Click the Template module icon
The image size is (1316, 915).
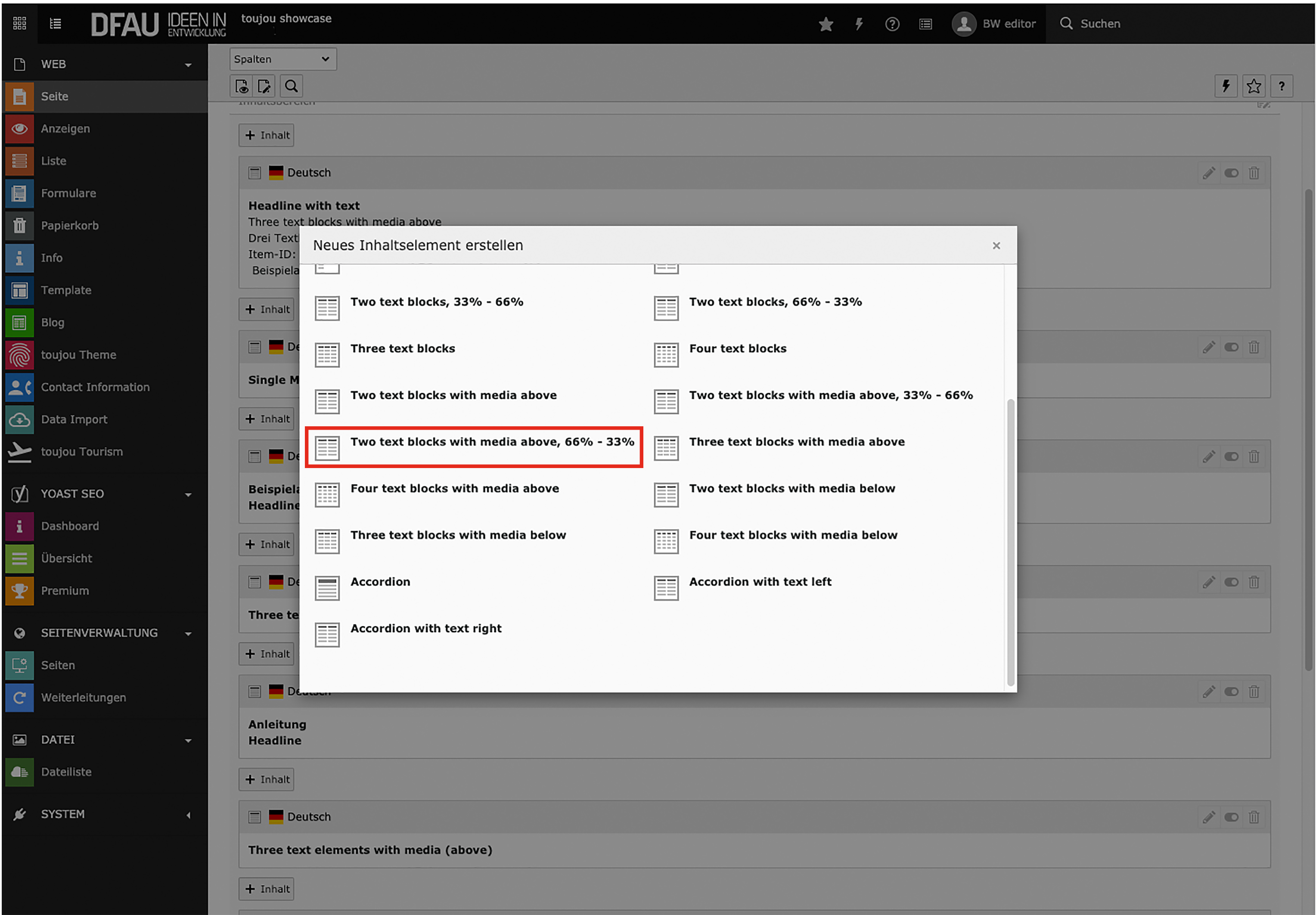pos(19,291)
